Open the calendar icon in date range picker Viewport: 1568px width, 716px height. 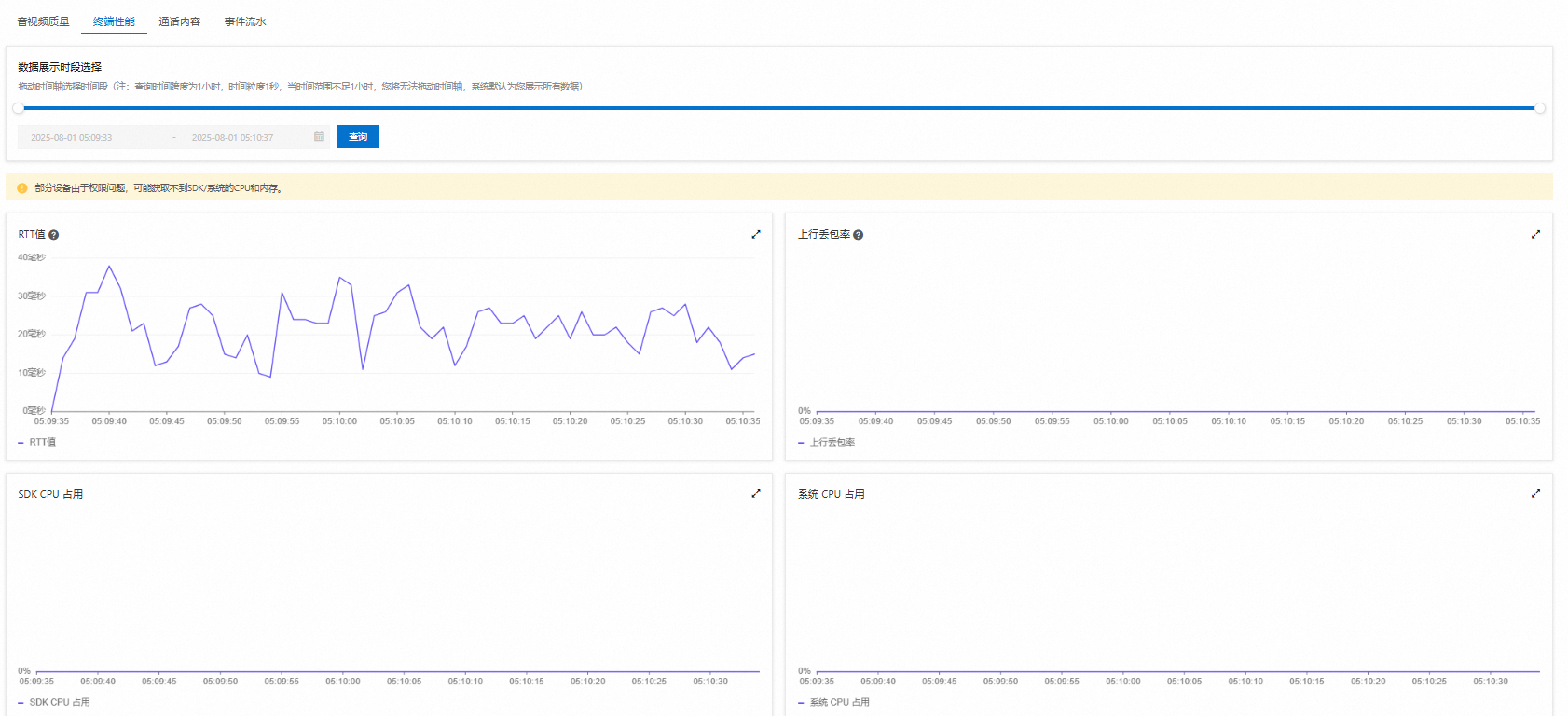pos(319,136)
